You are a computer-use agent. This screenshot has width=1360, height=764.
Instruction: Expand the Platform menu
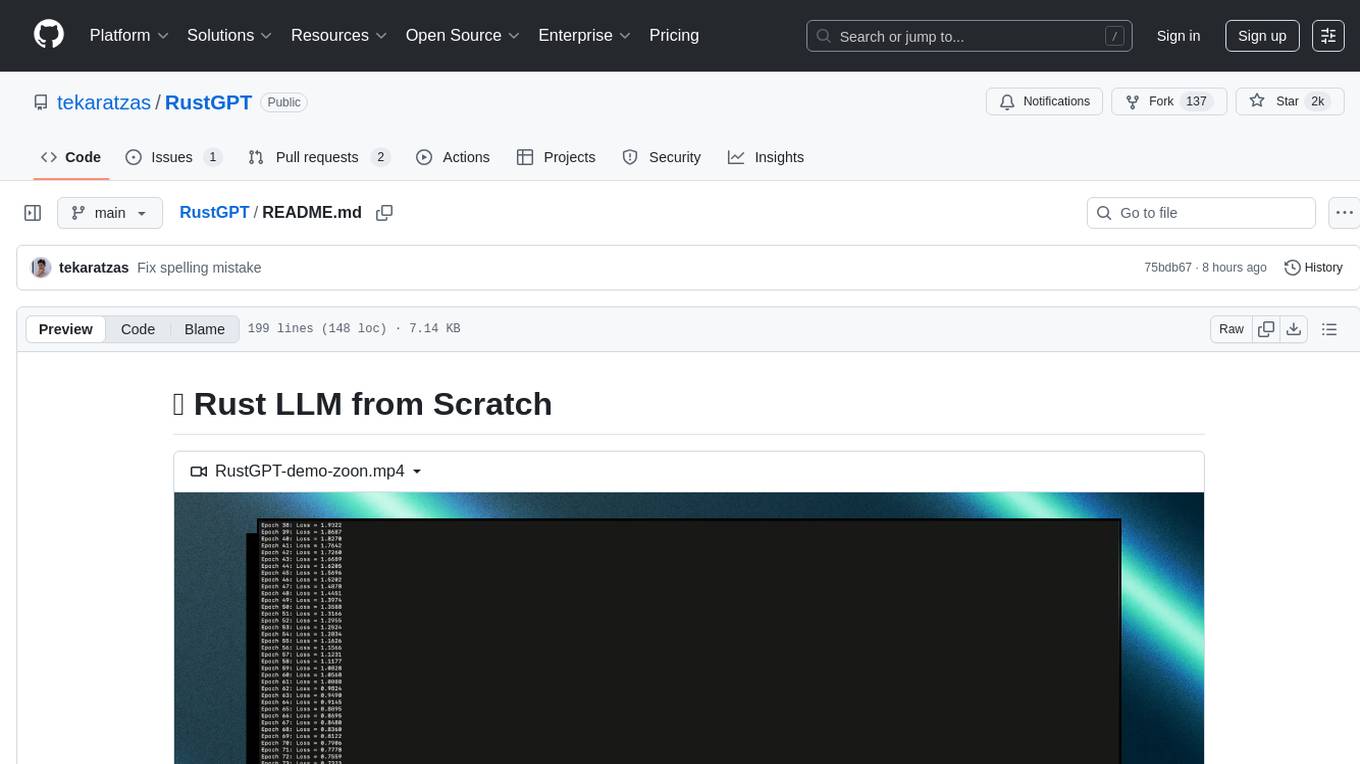(x=129, y=35)
